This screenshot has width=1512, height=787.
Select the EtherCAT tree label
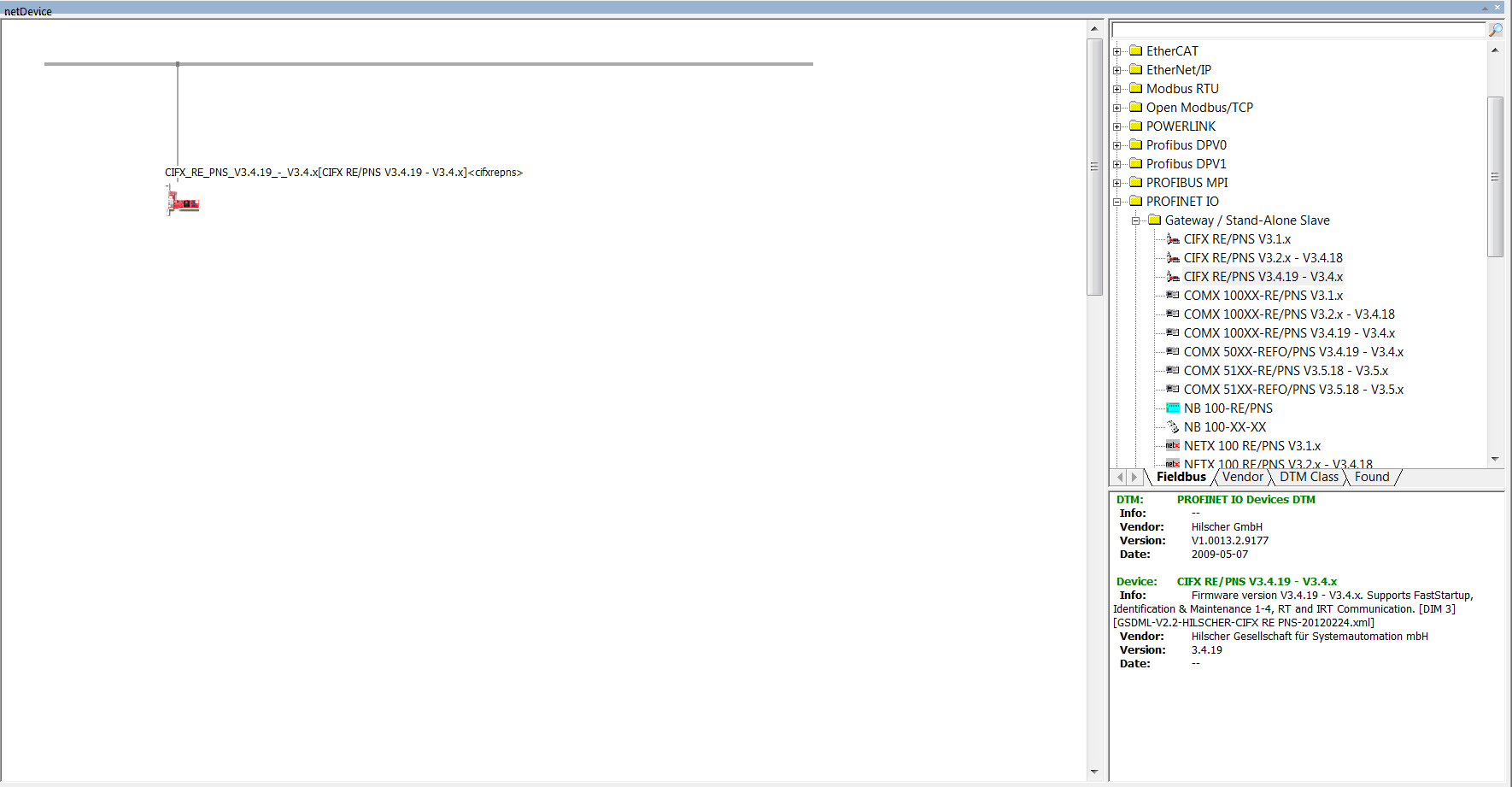click(x=1172, y=51)
